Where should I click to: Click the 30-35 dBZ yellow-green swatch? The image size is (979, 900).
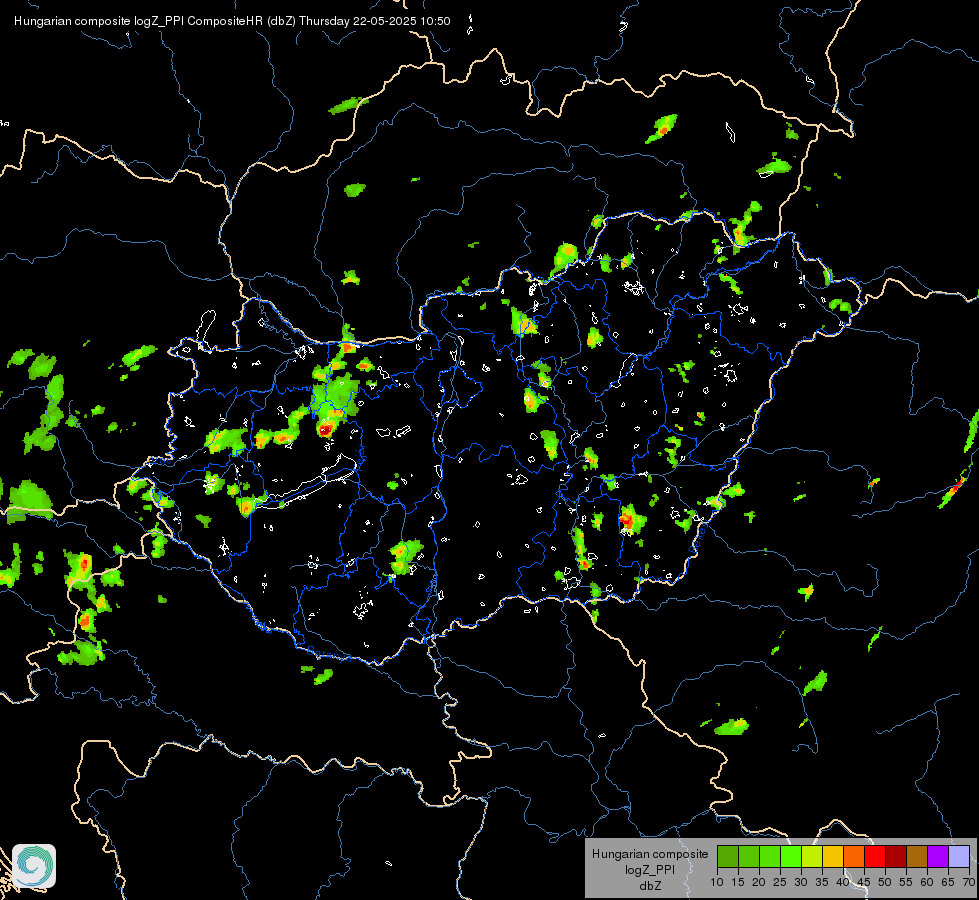(812, 856)
